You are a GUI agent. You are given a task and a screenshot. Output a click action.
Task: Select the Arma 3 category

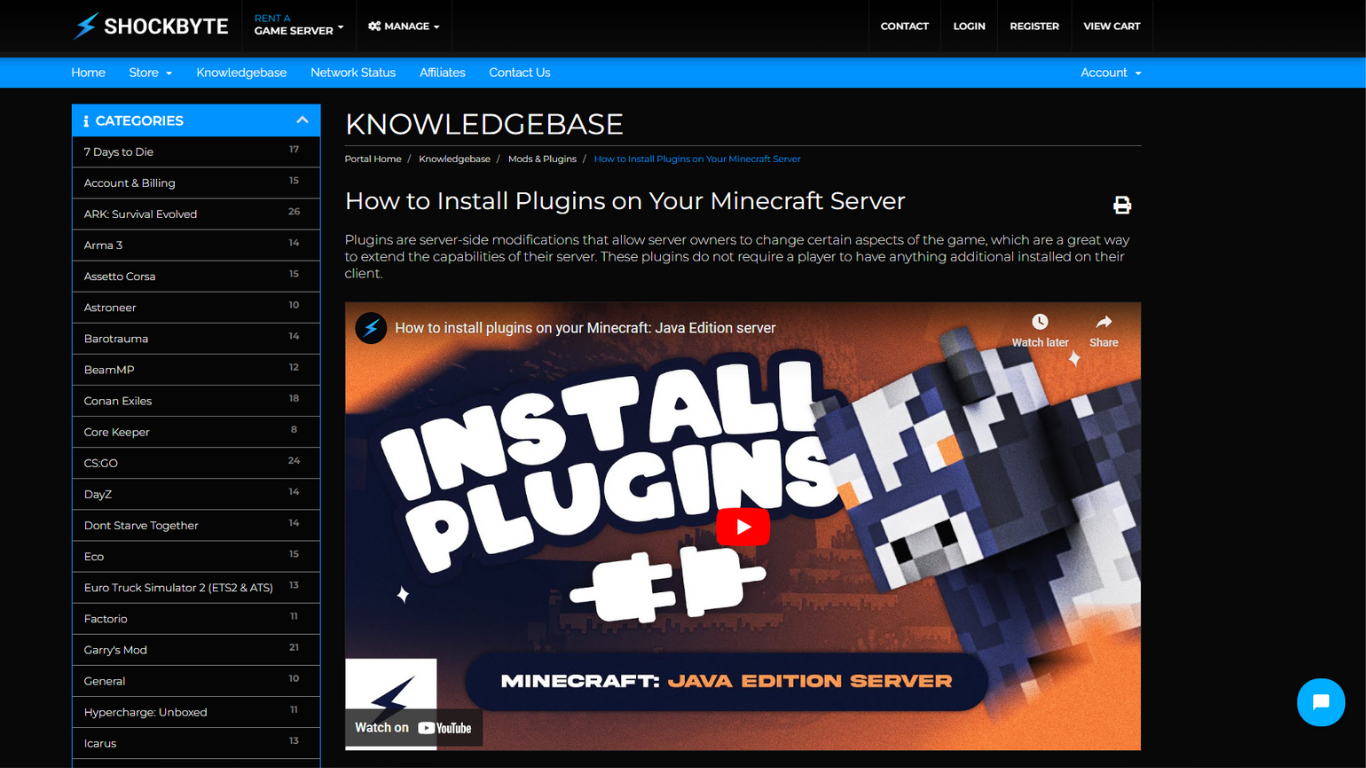(196, 245)
